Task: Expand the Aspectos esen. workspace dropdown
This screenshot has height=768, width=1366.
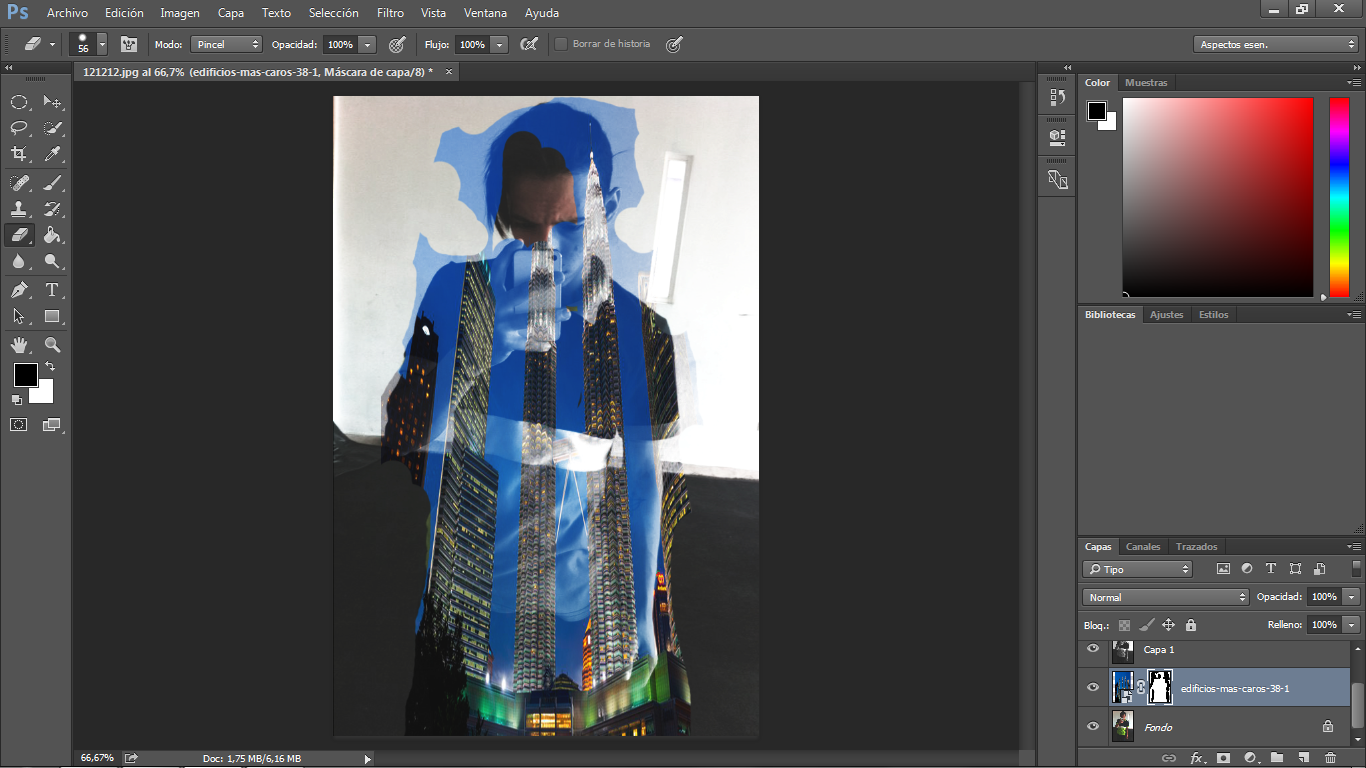Action: (1276, 44)
